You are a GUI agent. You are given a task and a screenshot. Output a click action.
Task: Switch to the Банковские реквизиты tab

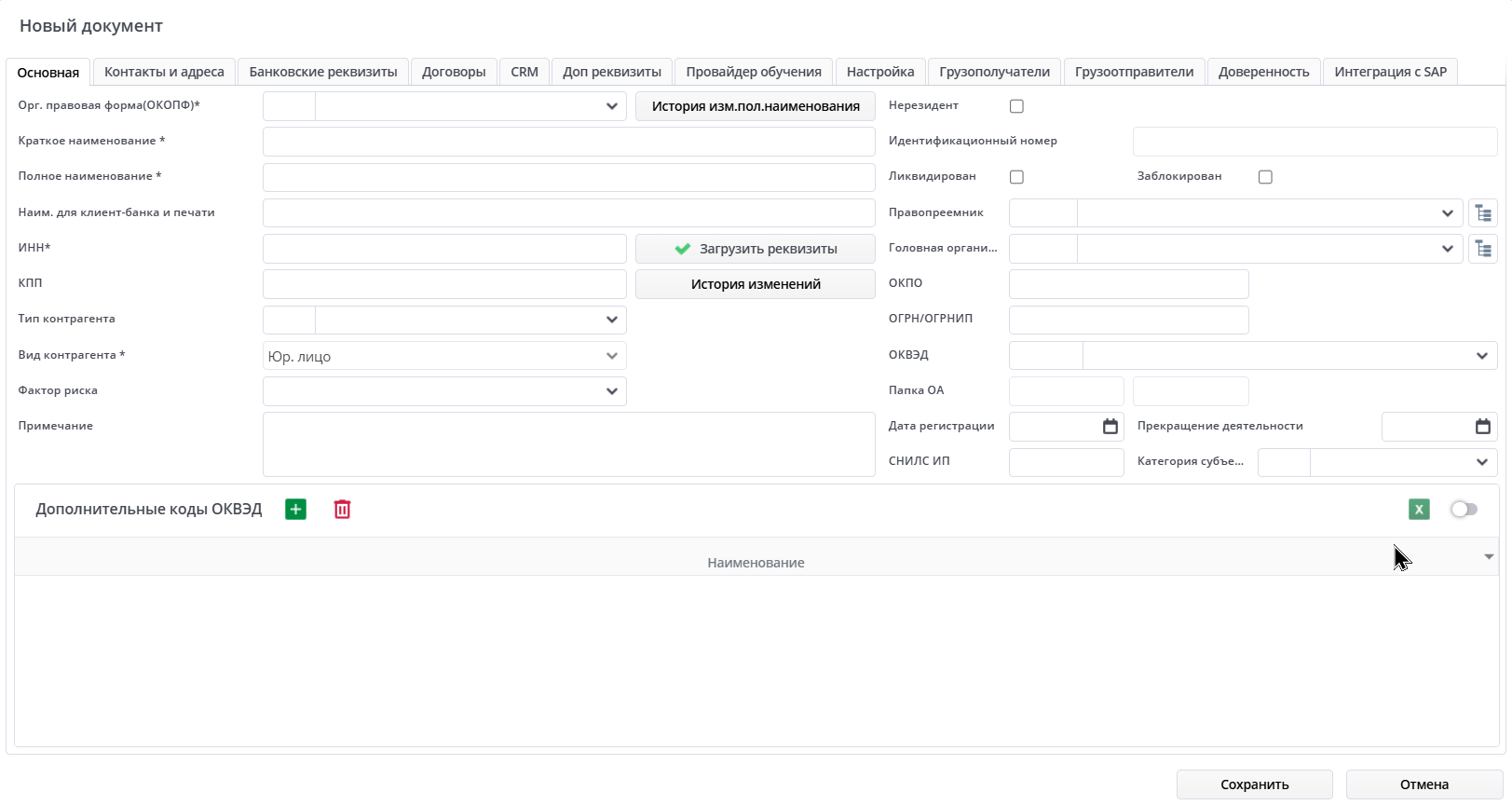[x=322, y=72]
